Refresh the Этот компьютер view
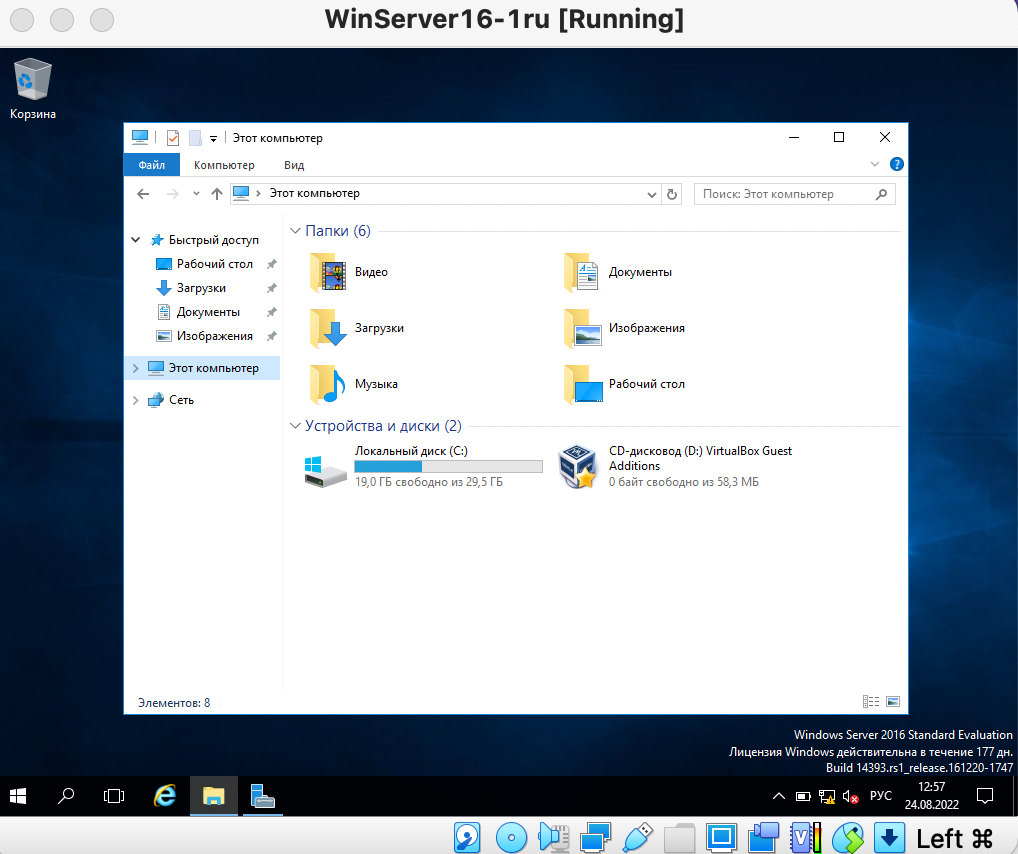1018x854 pixels. (x=672, y=194)
